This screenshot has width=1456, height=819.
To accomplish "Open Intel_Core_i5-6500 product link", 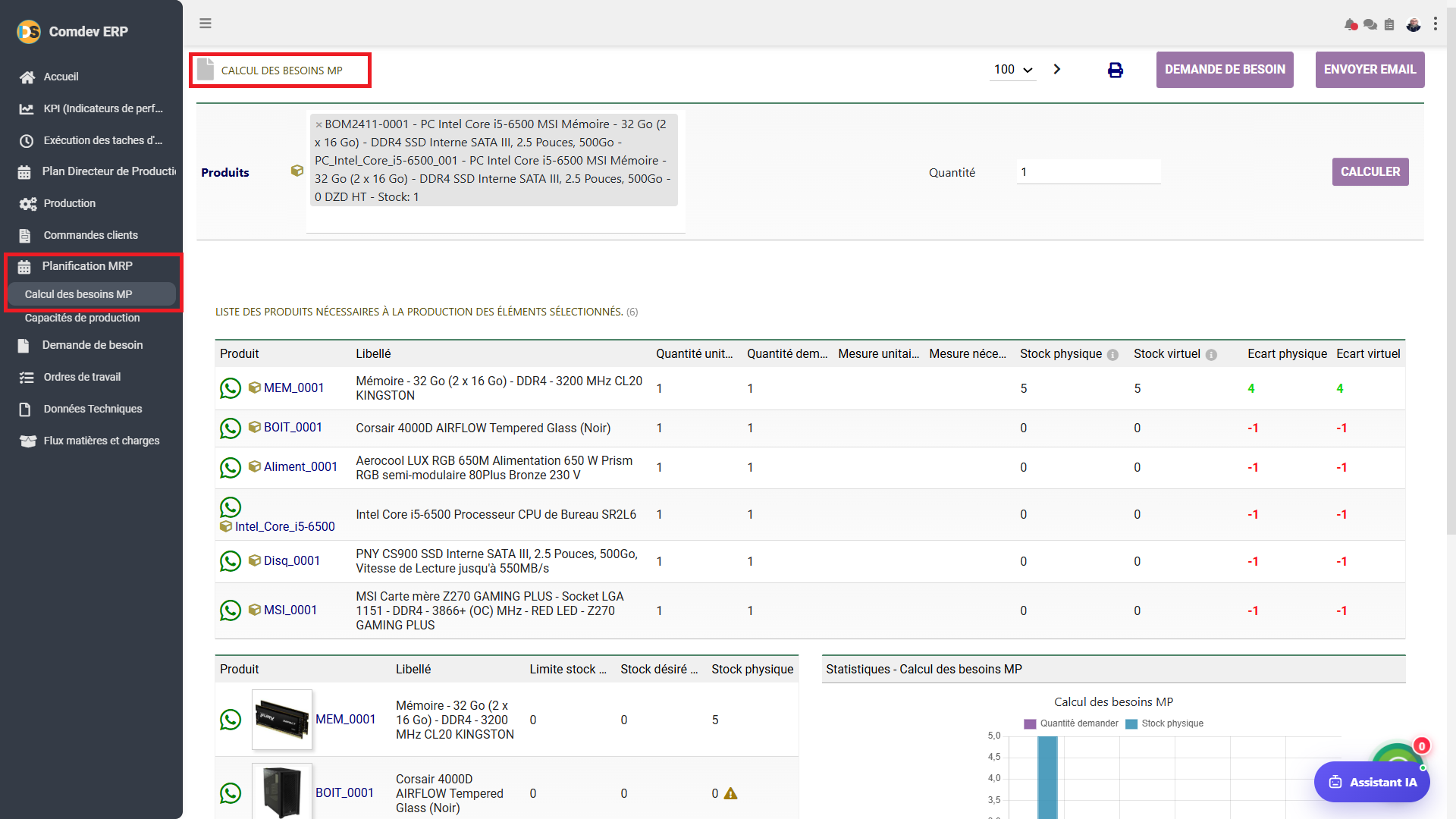I will click(284, 527).
